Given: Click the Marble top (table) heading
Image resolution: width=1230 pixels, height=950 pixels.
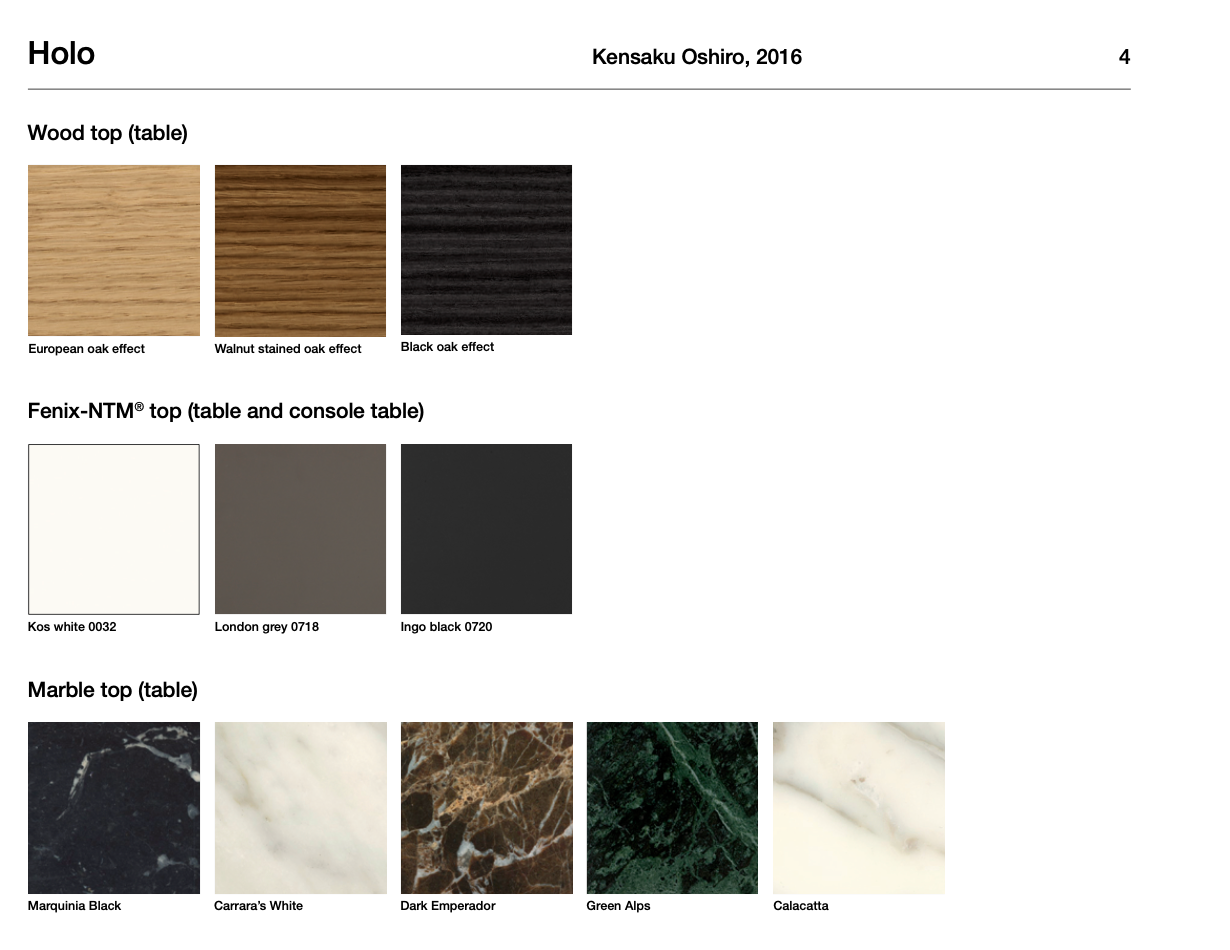Looking at the screenshot, I should pos(113,690).
